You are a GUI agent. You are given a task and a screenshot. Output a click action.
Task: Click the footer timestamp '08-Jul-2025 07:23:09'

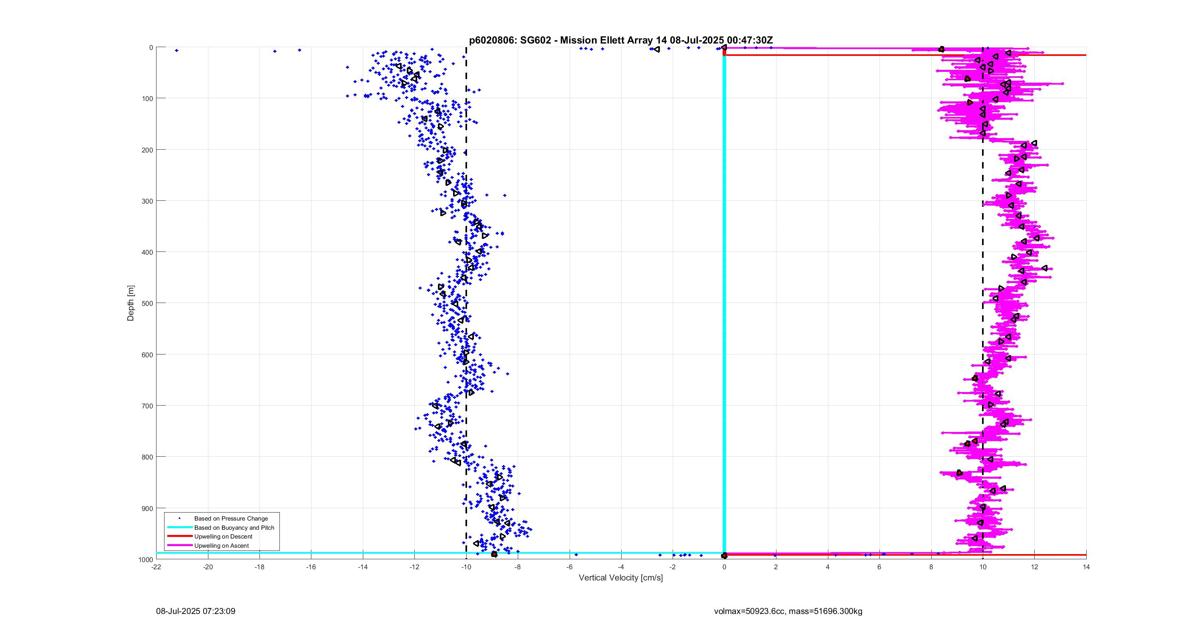[x=195, y=610]
